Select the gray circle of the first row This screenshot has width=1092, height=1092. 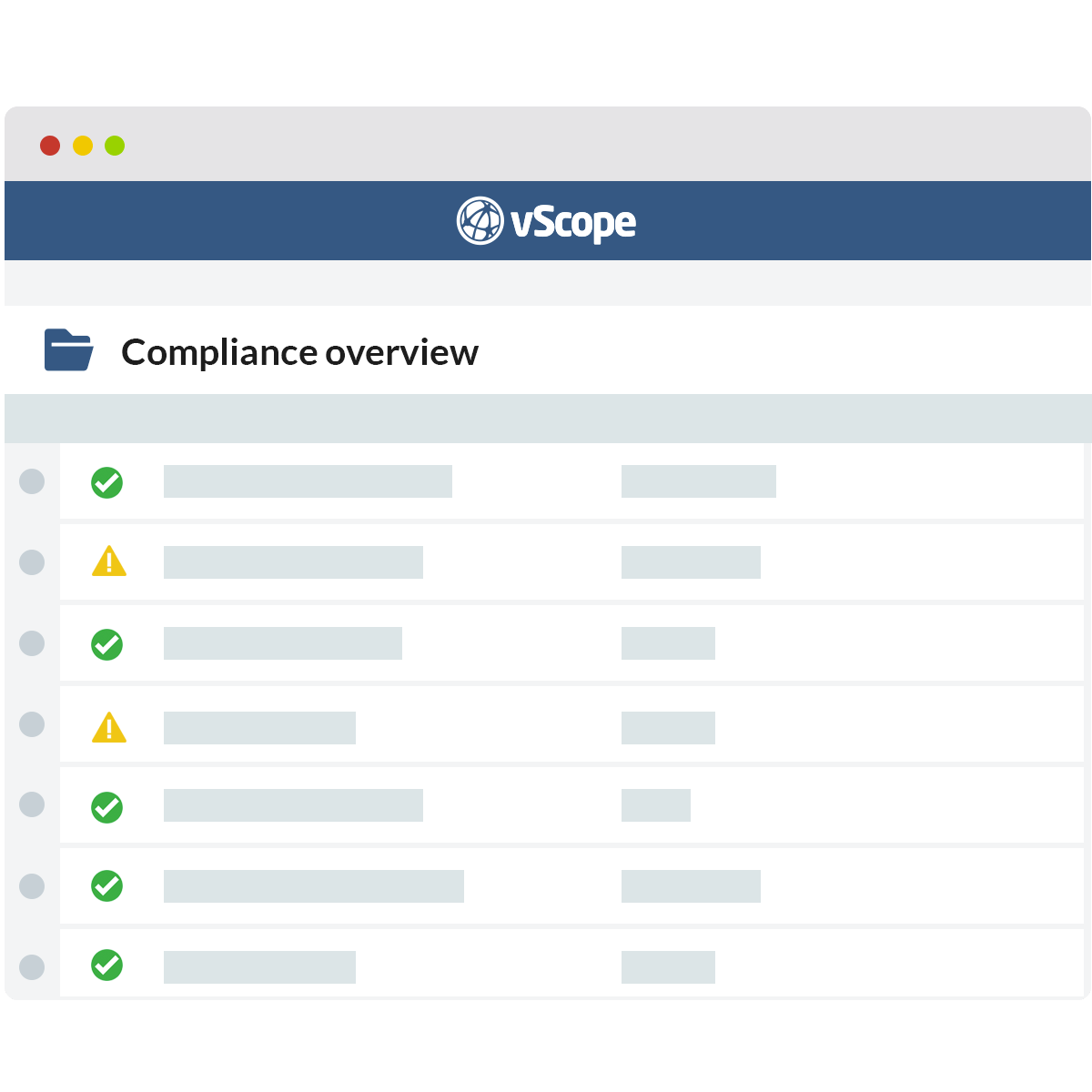coord(32,481)
